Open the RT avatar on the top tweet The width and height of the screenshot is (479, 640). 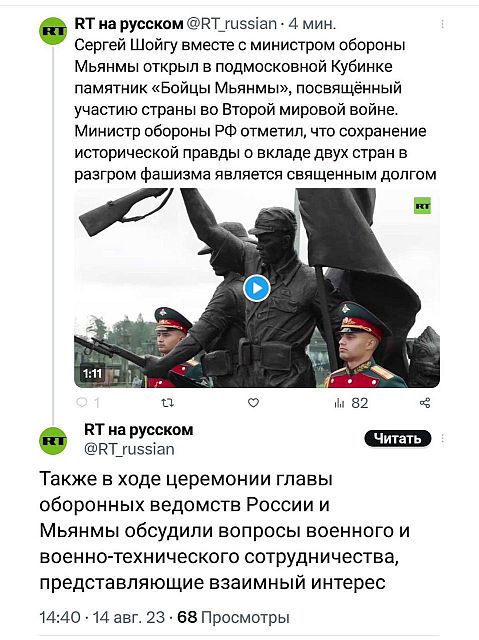pyautogui.click(x=53, y=31)
